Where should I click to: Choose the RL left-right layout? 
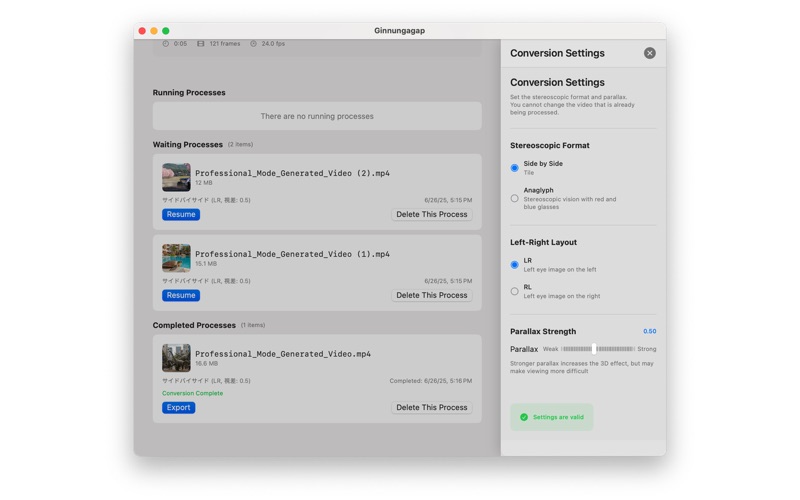pos(514,291)
